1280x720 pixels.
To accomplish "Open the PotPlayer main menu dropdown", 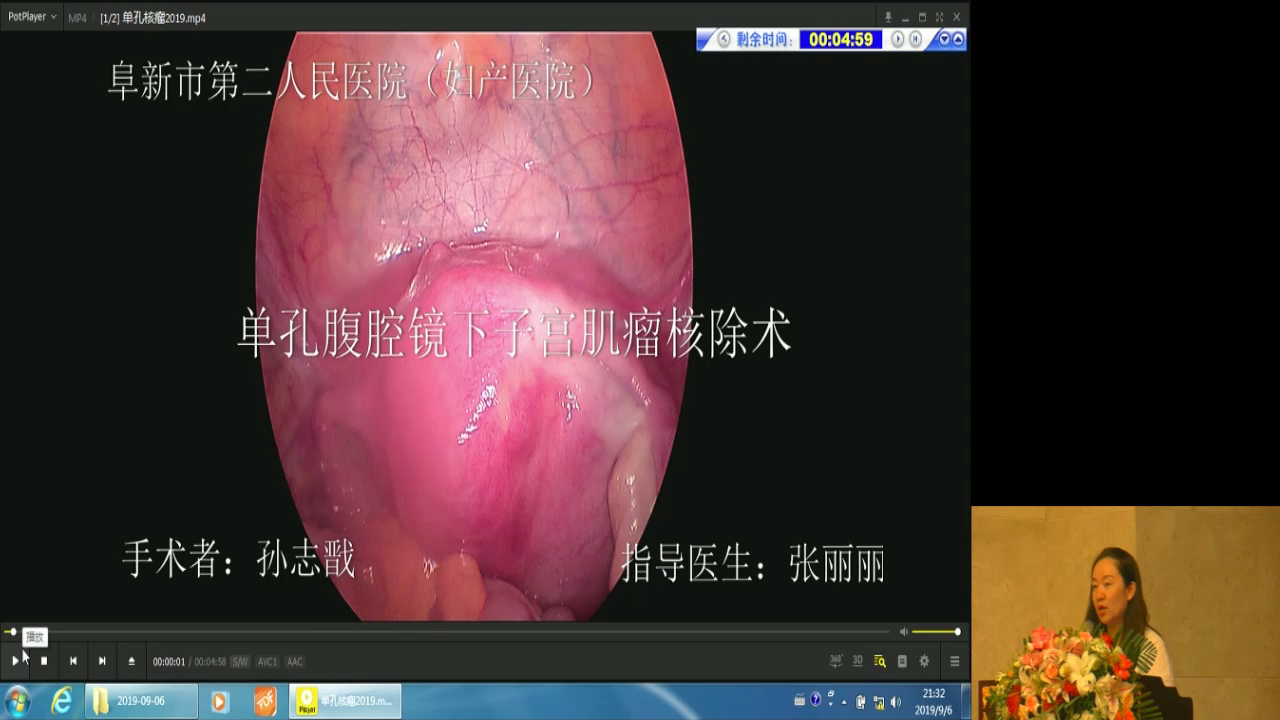I will pos(32,17).
